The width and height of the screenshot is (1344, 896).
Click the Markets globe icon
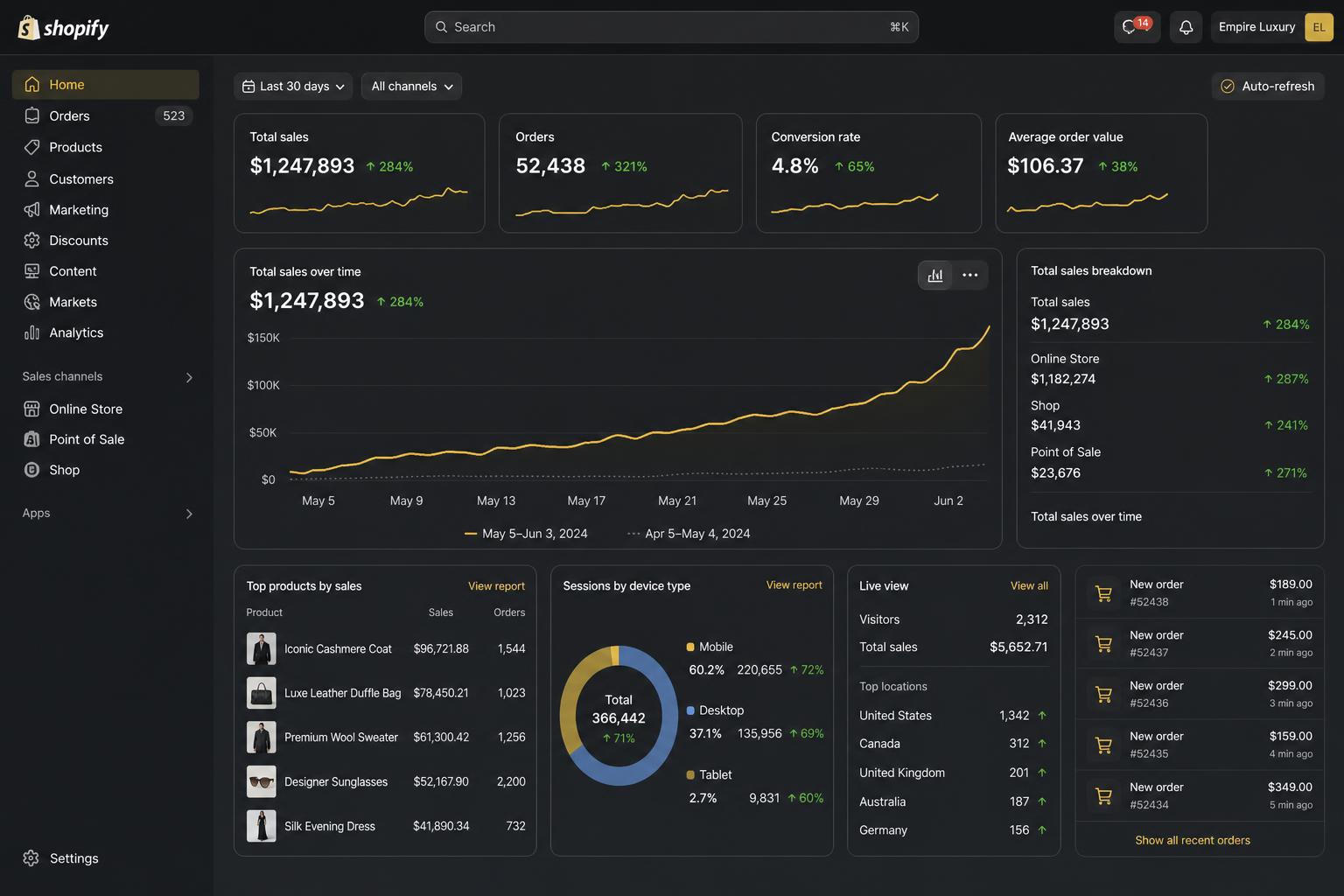(32, 302)
